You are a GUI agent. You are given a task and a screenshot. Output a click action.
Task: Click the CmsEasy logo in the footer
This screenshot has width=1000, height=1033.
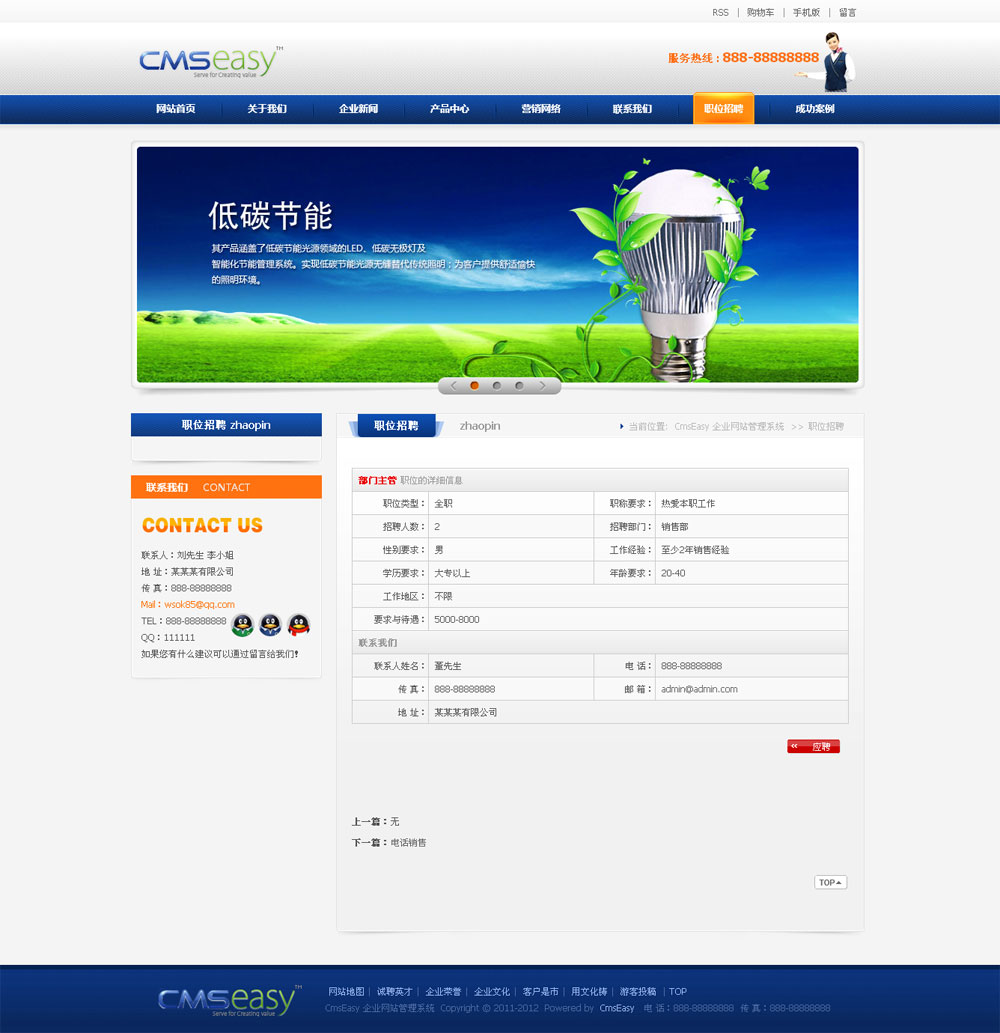click(228, 1000)
